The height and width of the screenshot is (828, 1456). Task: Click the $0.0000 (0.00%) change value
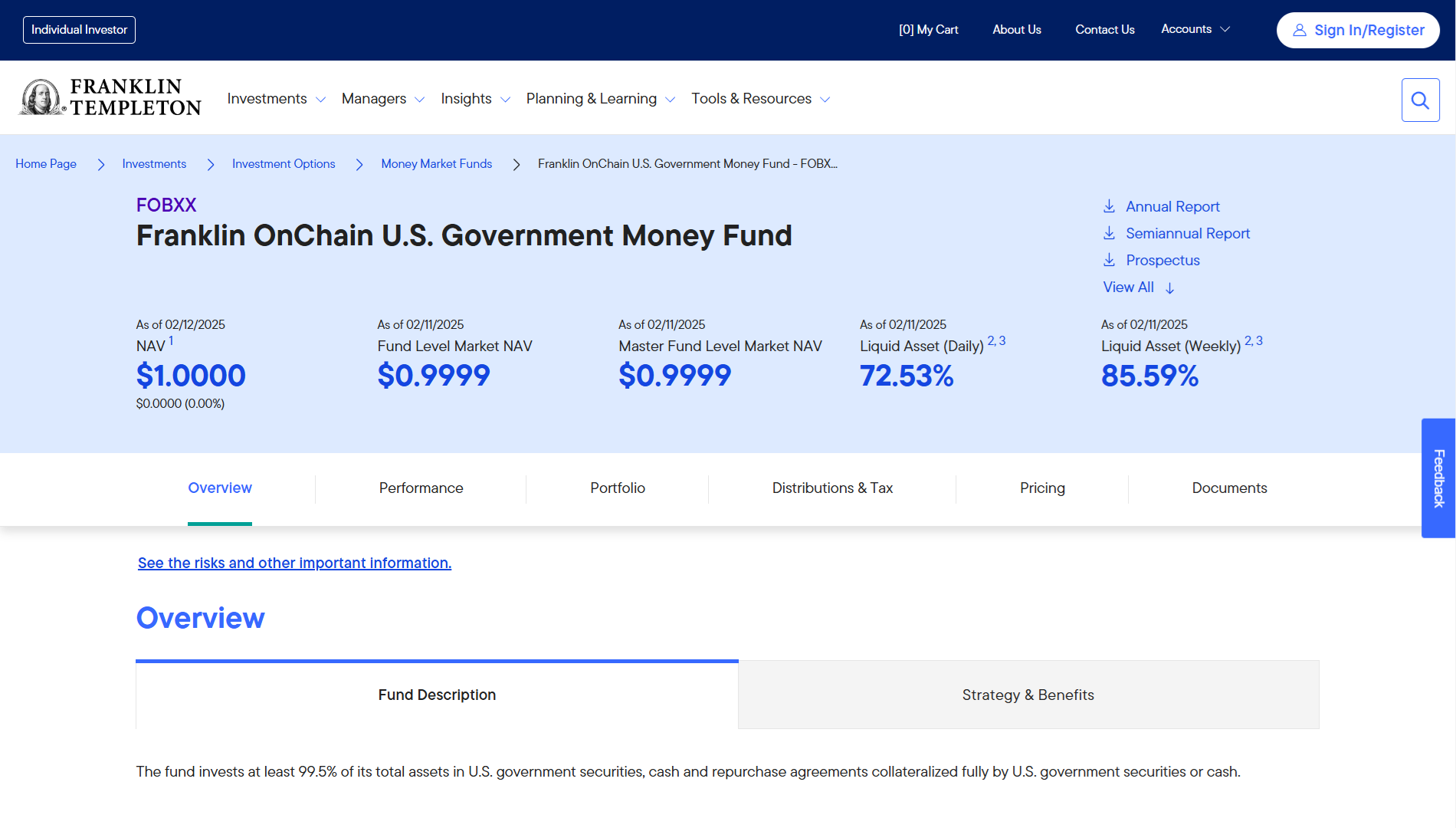(x=180, y=404)
